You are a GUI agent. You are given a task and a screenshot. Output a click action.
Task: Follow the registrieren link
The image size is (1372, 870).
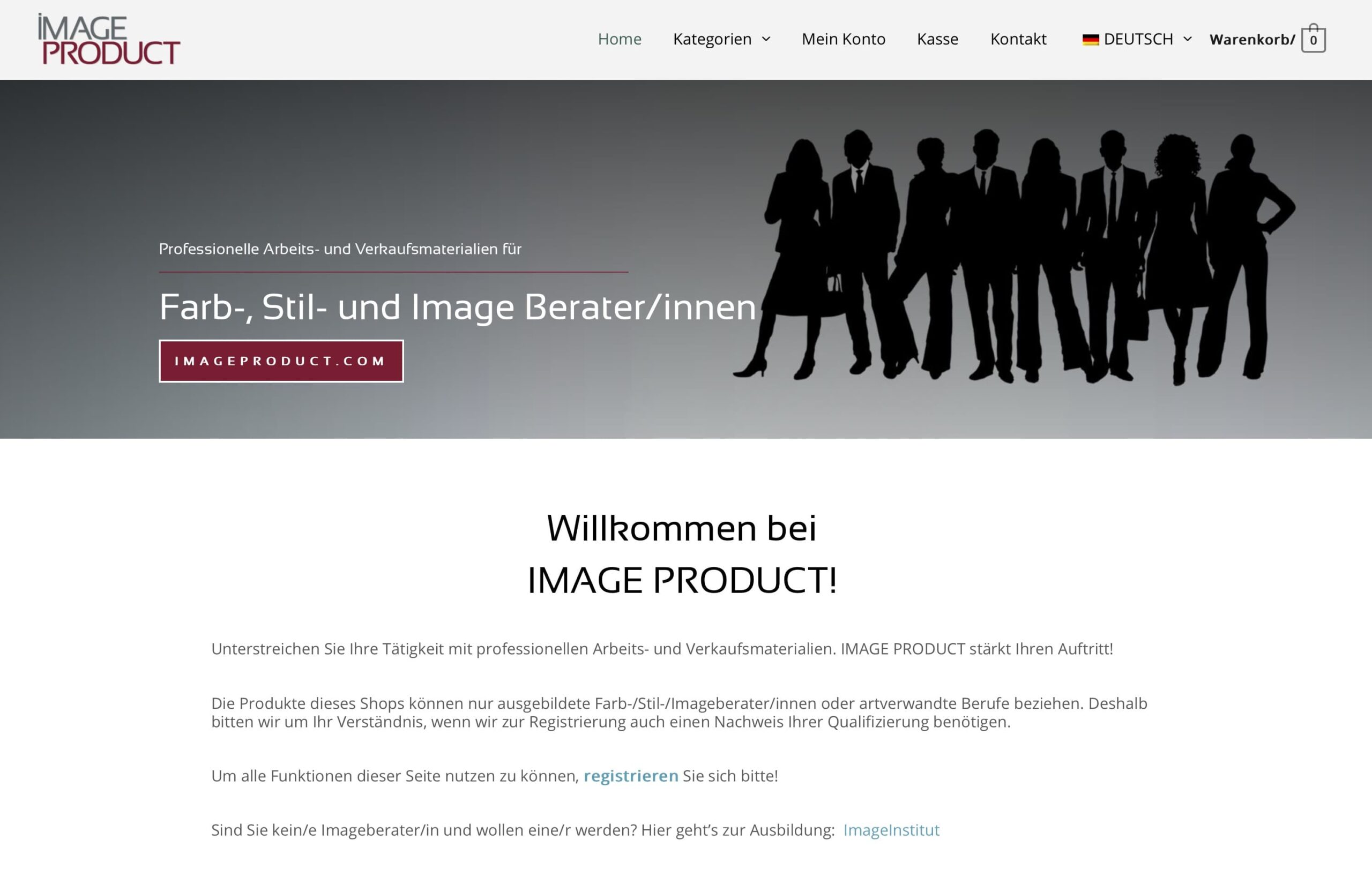pyautogui.click(x=631, y=776)
